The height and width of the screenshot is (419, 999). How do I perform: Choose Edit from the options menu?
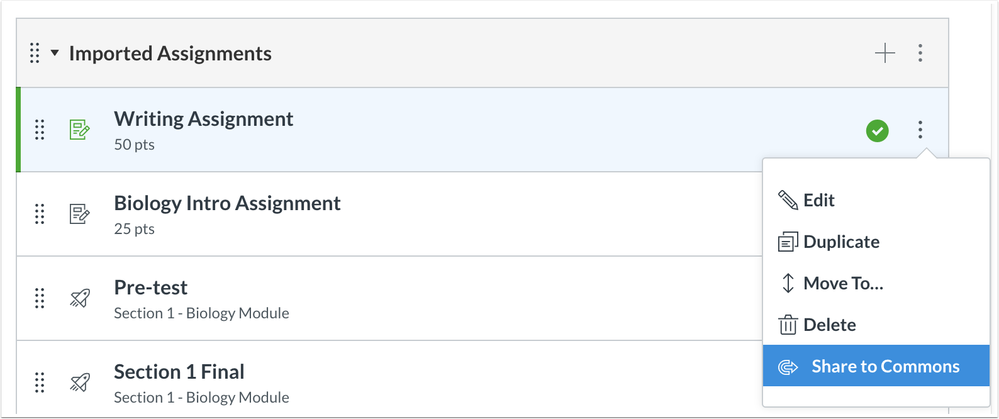click(818, 200)
